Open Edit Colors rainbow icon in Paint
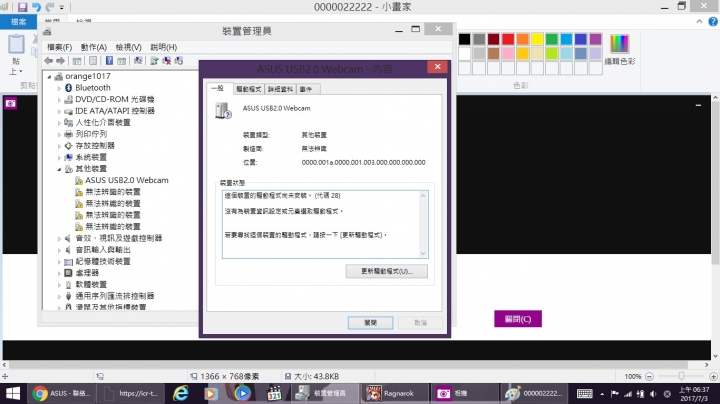This screenshot has width=720, height=404. [619, 44]
